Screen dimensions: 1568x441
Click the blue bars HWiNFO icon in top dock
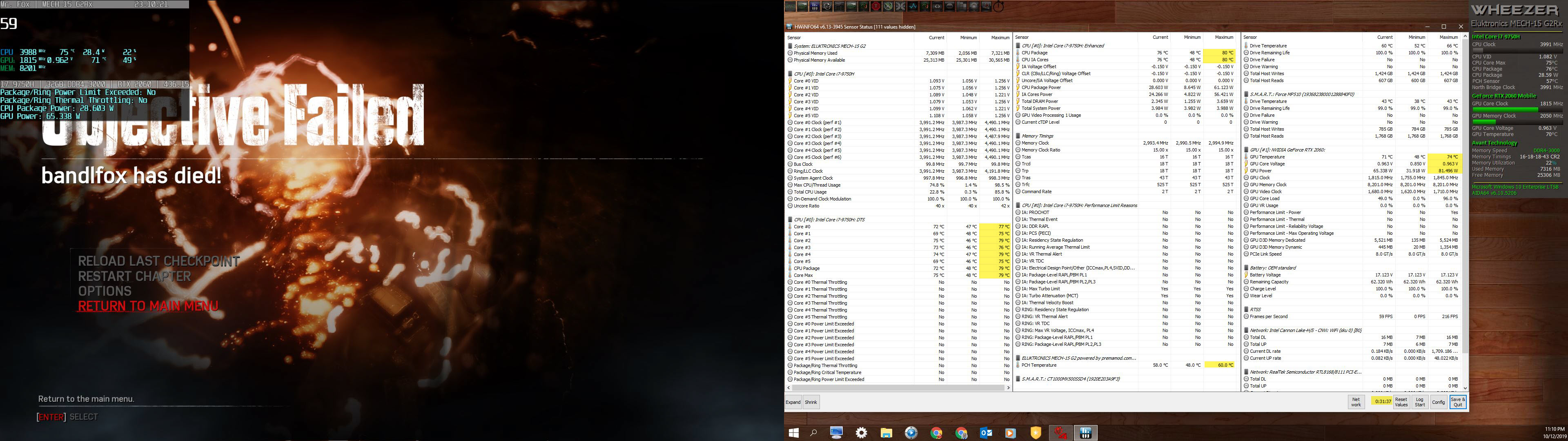[815, 7]
